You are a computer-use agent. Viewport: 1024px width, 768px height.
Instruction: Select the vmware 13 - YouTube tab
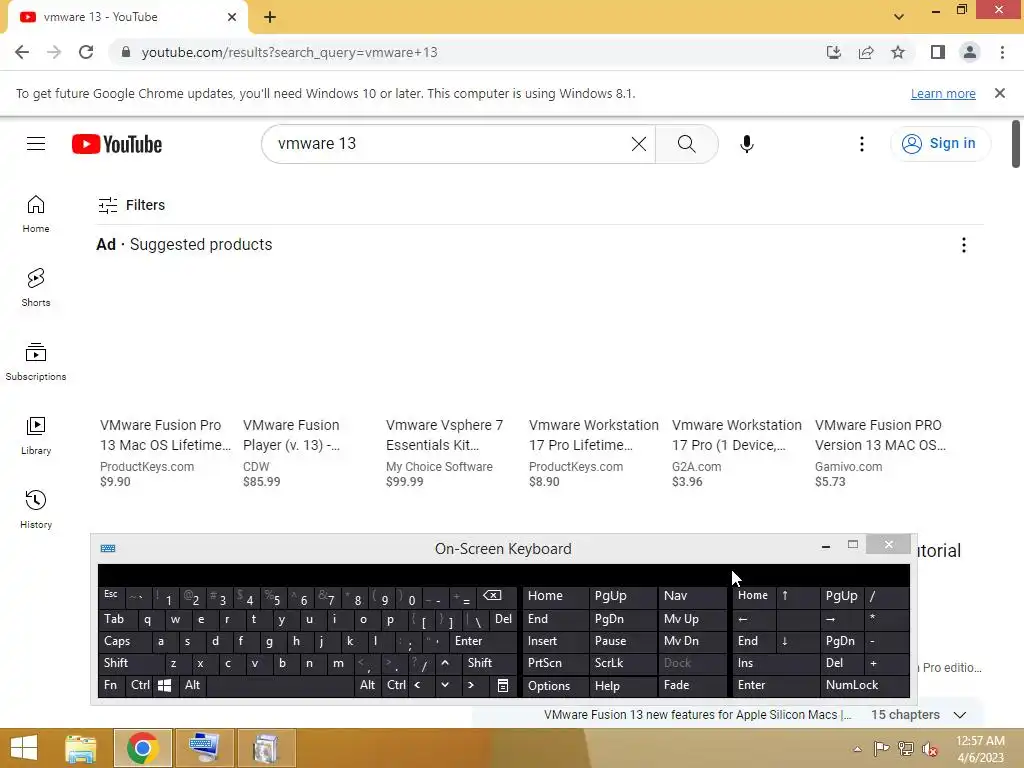[x=127, y=17]
